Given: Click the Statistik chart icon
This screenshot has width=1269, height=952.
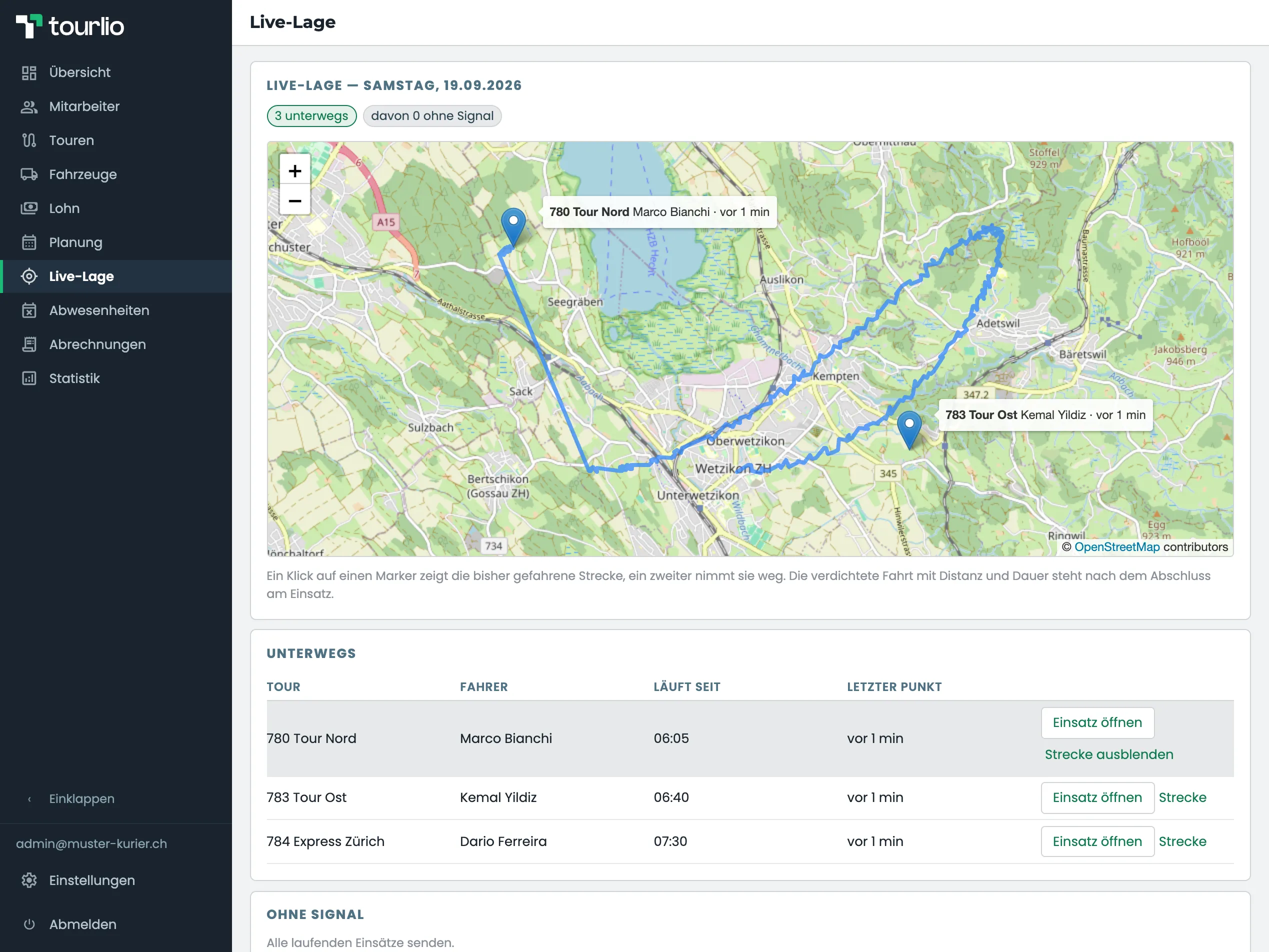Looking at the screenshot, I should click(29, 378).
